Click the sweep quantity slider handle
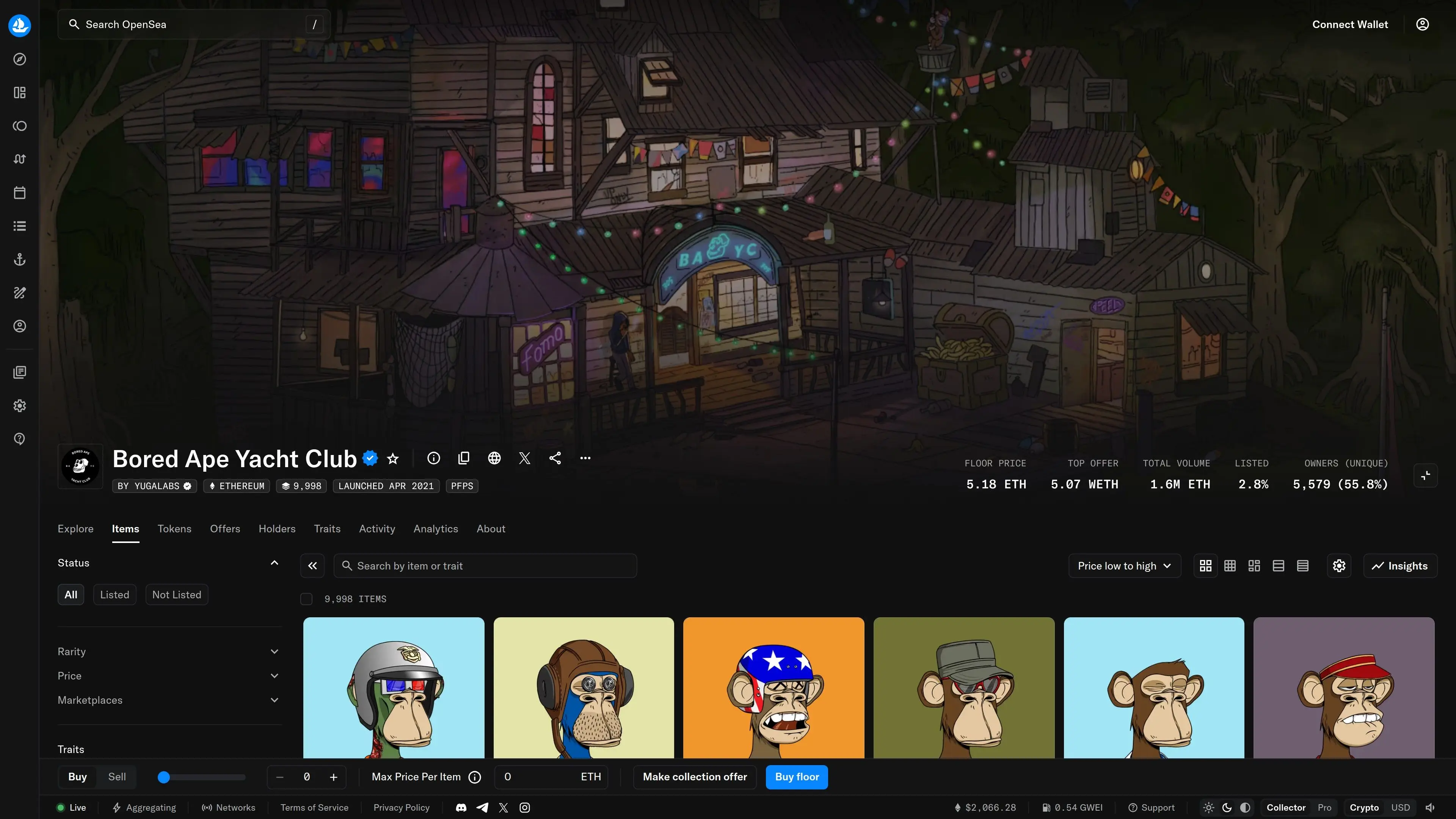 tap(164, 777)
